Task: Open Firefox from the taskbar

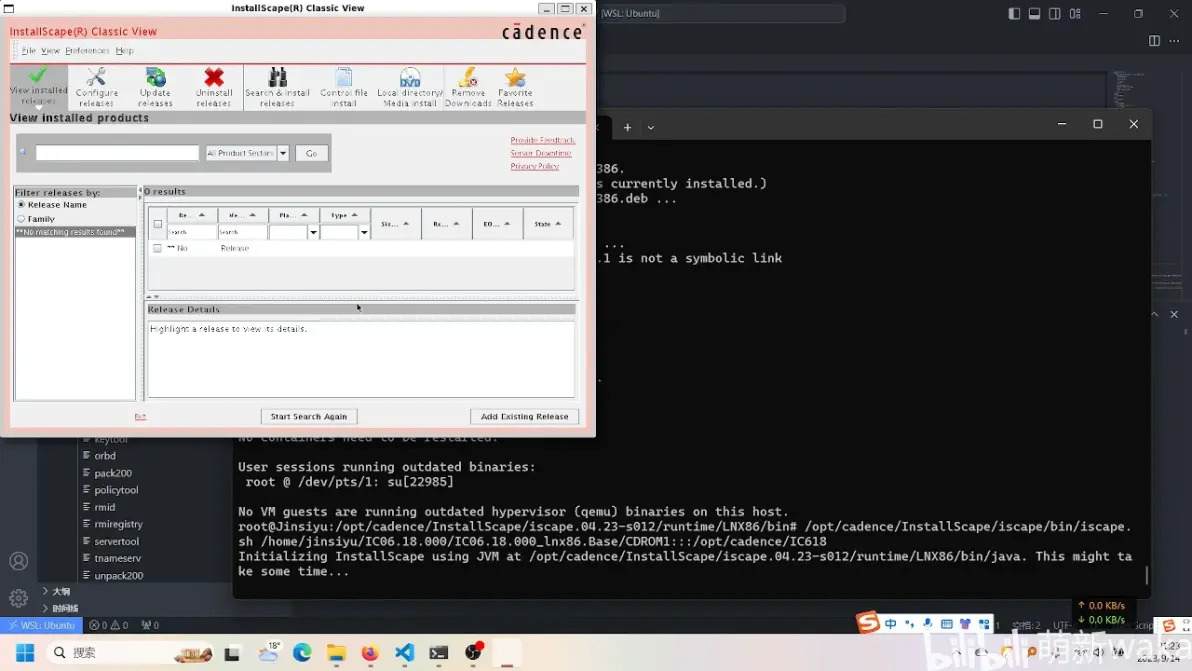Action: [x=370, y=653]
